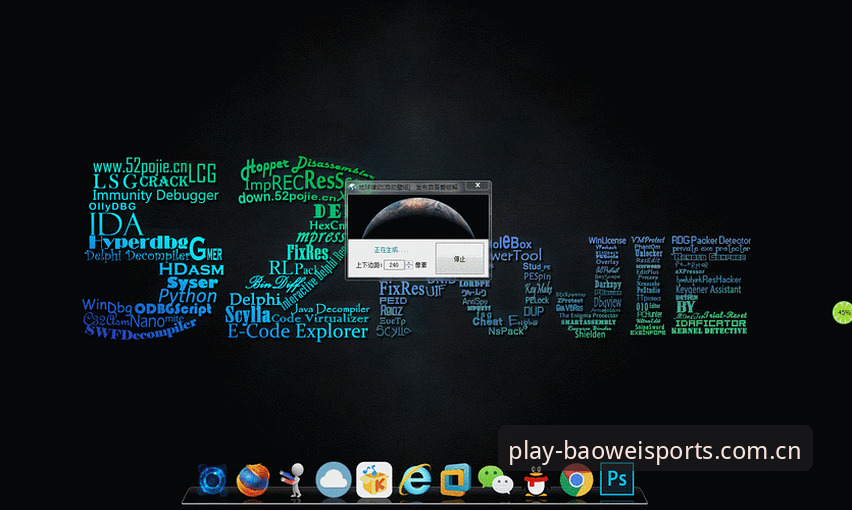Close the earth wallpaper dialog
852x510 pixels.
478,185
